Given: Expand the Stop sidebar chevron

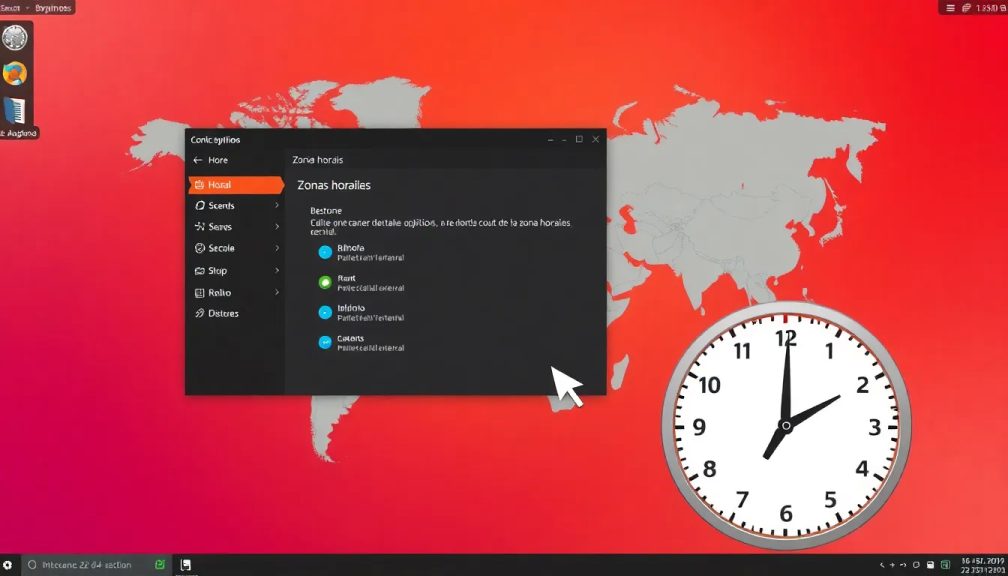Looking at the screenshot, I should pyautogui.click(x=277, y=270).
